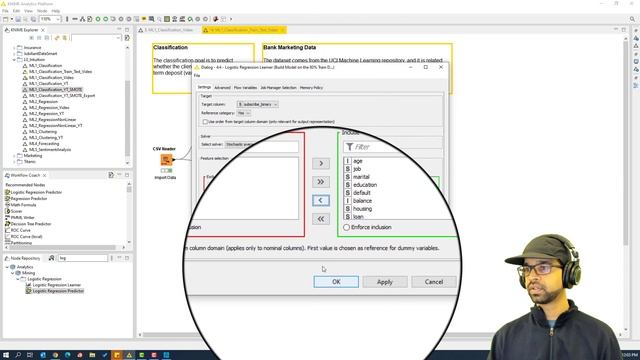Image resolution: width=640 pixels, height=360 pixels.
Task: Click the magnified Apply button
Action: (385, 282)
